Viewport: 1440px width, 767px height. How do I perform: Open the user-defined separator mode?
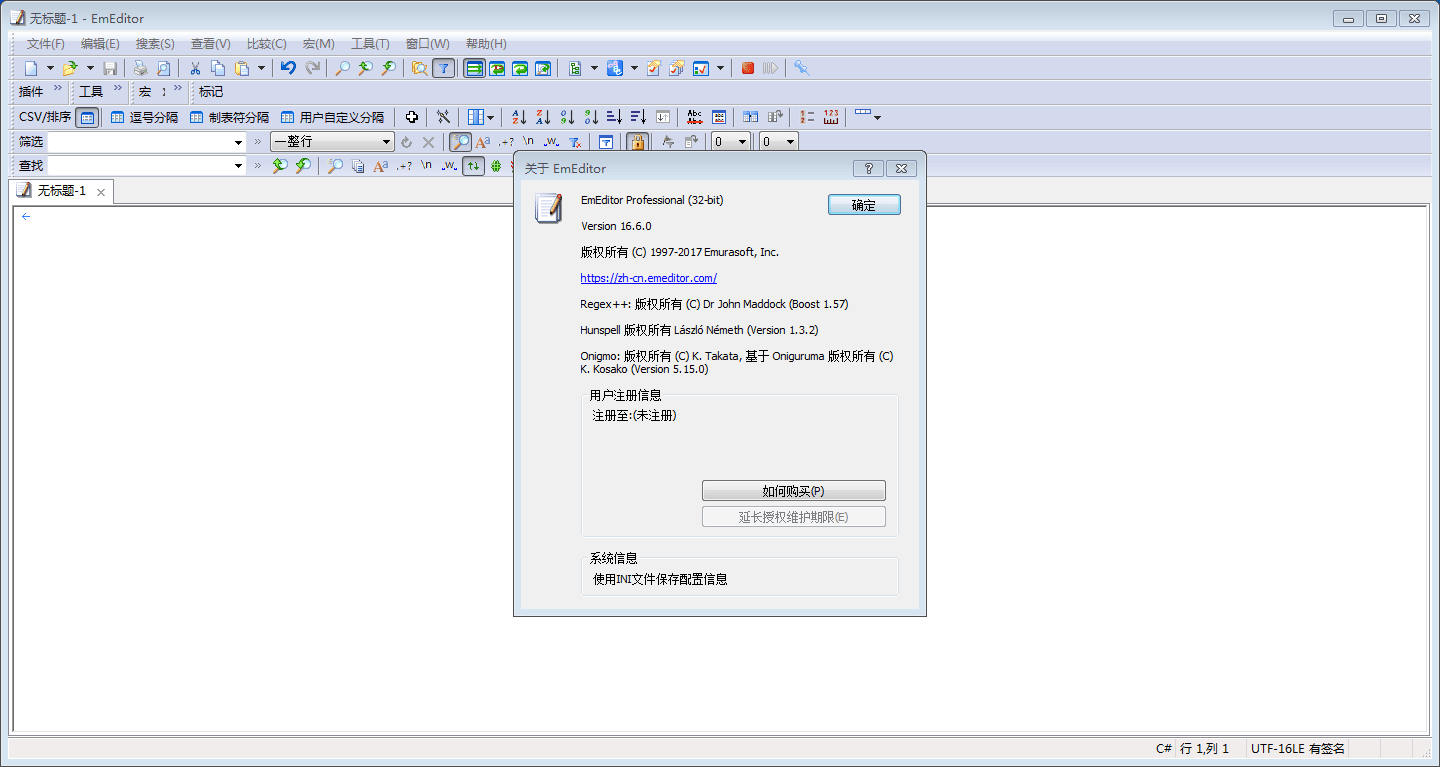point(341,117)
